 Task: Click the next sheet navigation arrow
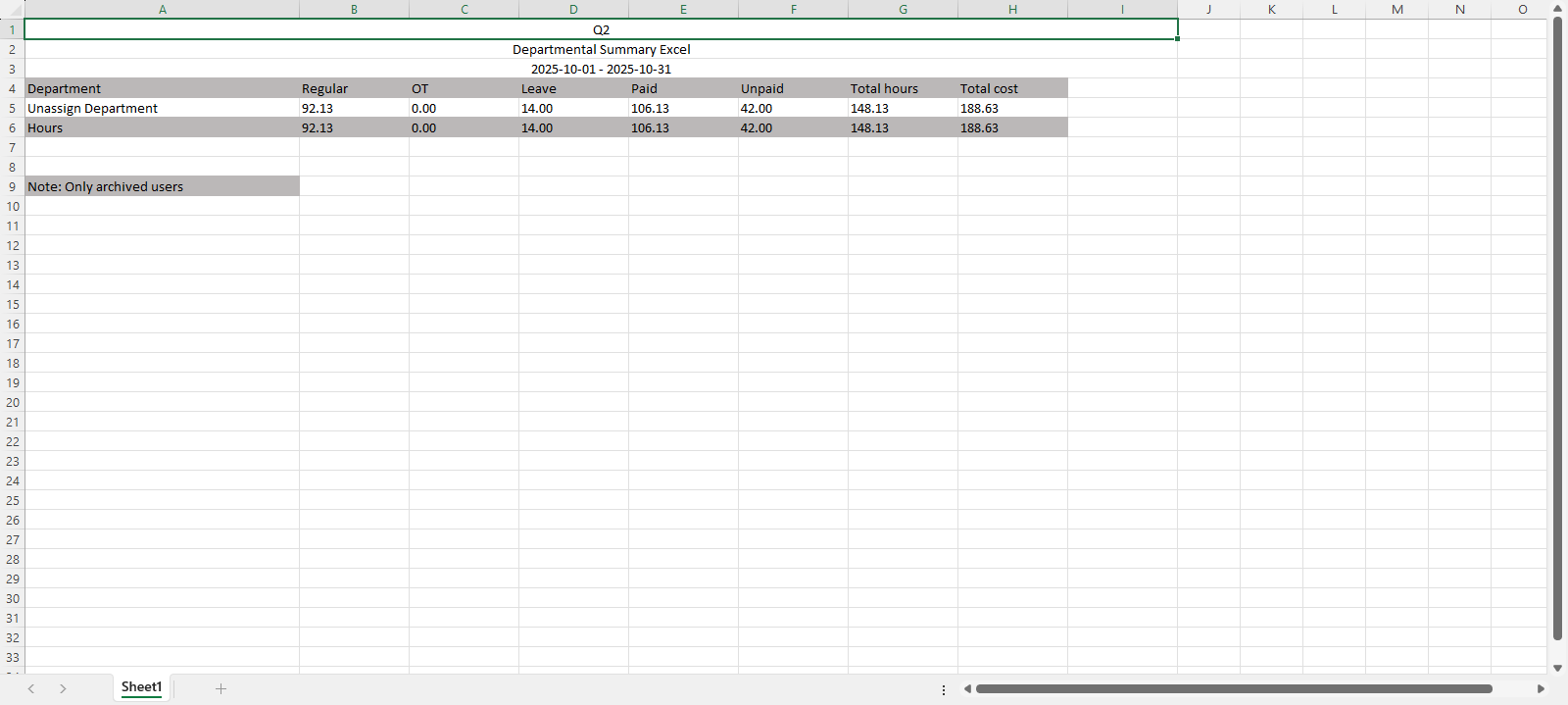[63, 688]
